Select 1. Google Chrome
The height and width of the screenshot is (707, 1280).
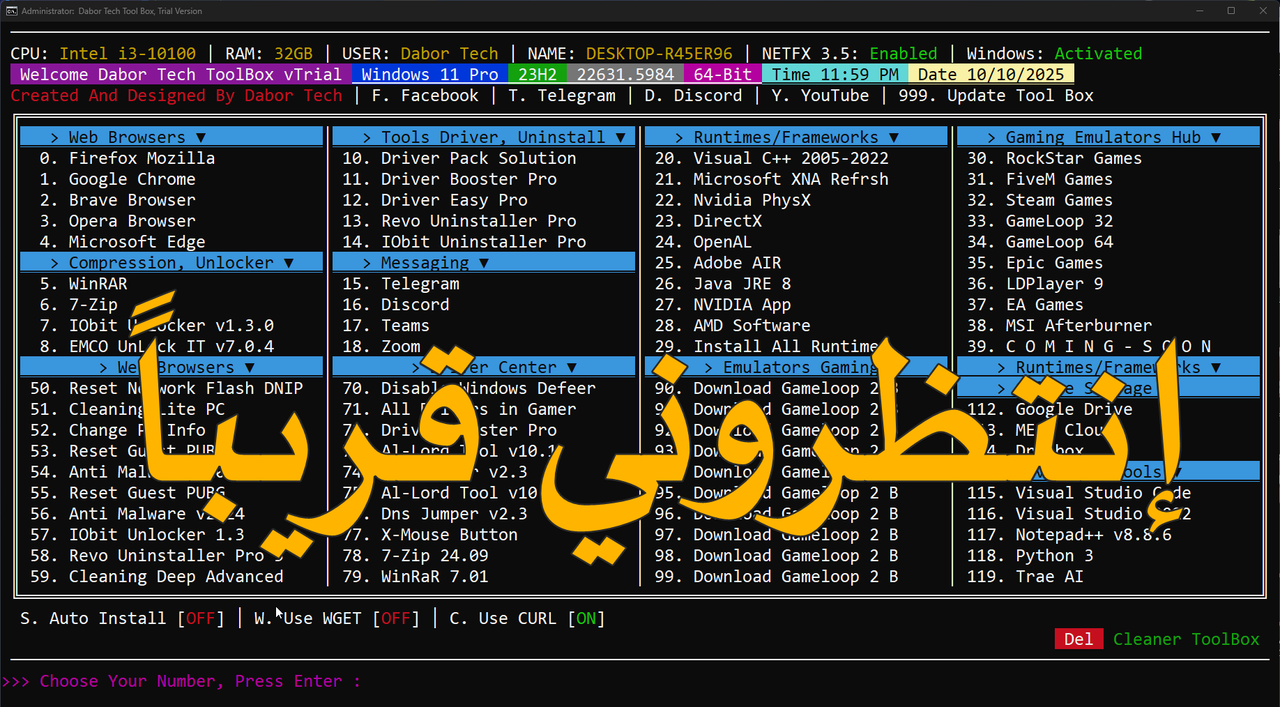tap(118, 179)
